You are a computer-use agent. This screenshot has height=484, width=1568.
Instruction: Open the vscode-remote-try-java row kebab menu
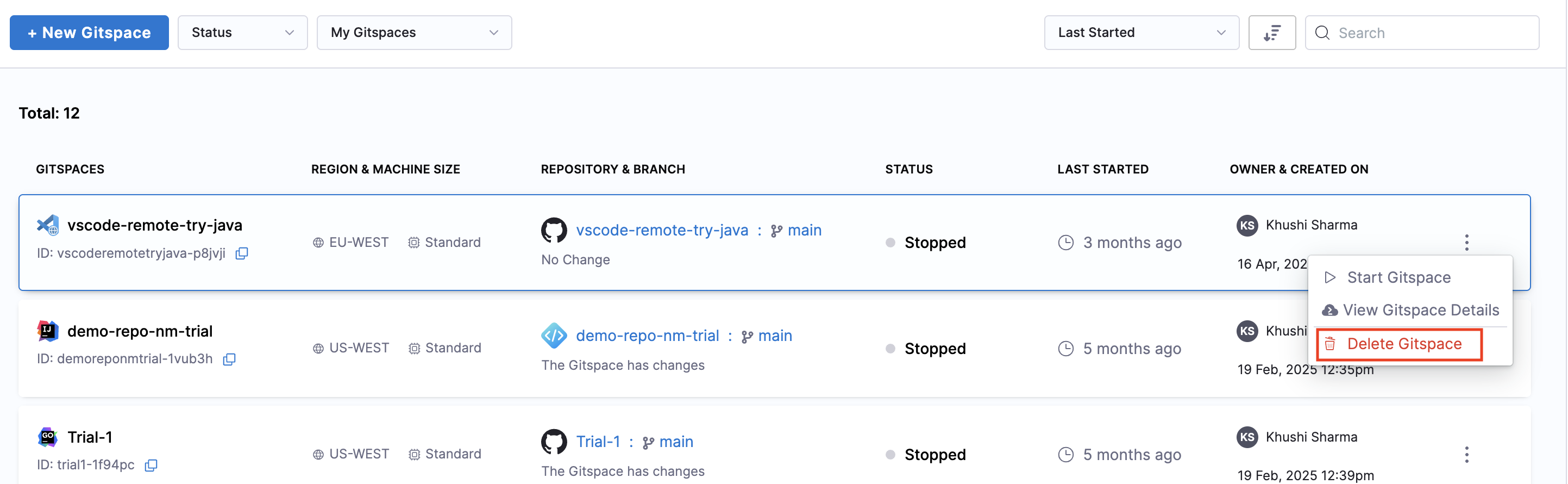coord(1466,243)
